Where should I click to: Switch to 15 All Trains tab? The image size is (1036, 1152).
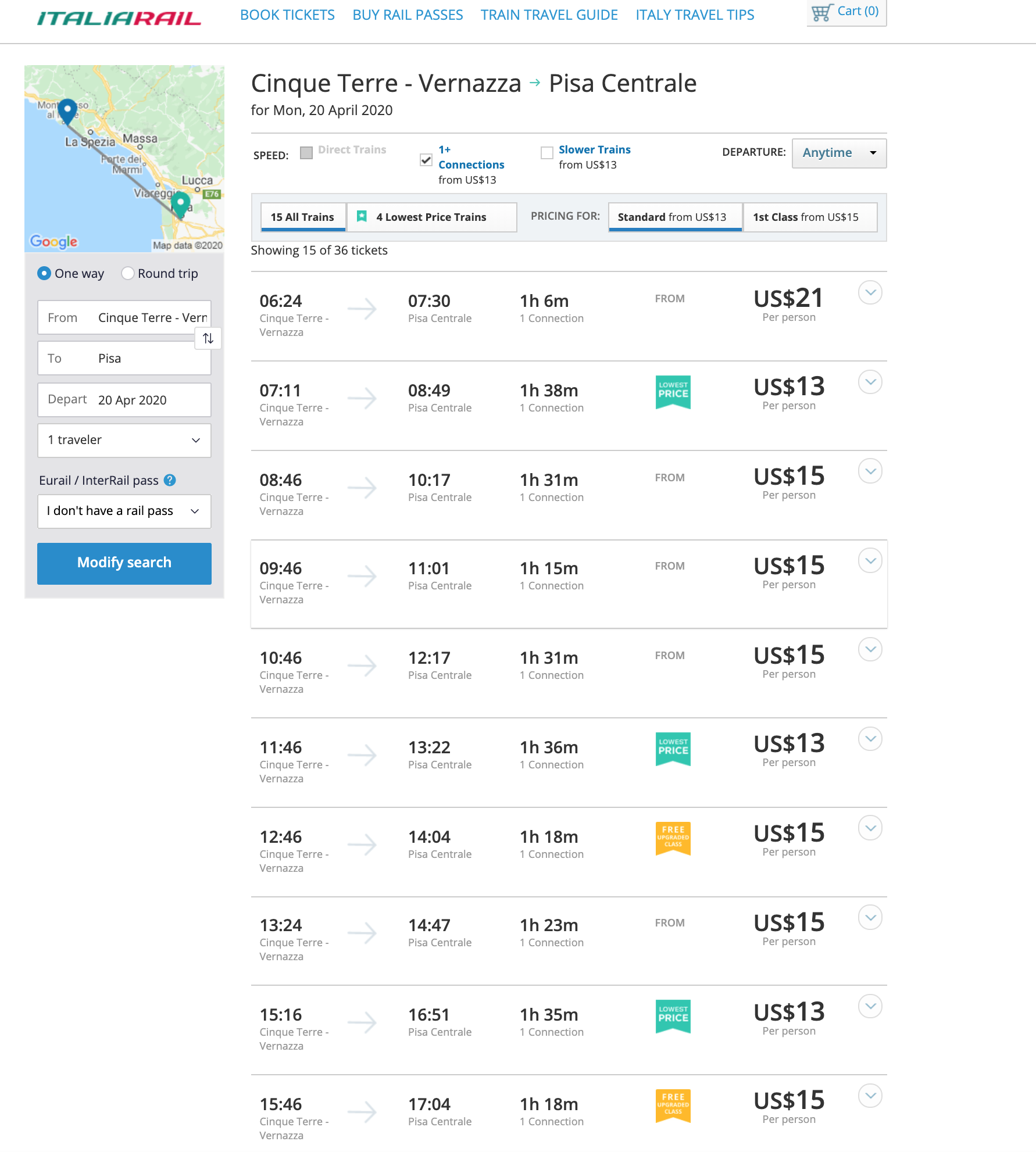303,217
